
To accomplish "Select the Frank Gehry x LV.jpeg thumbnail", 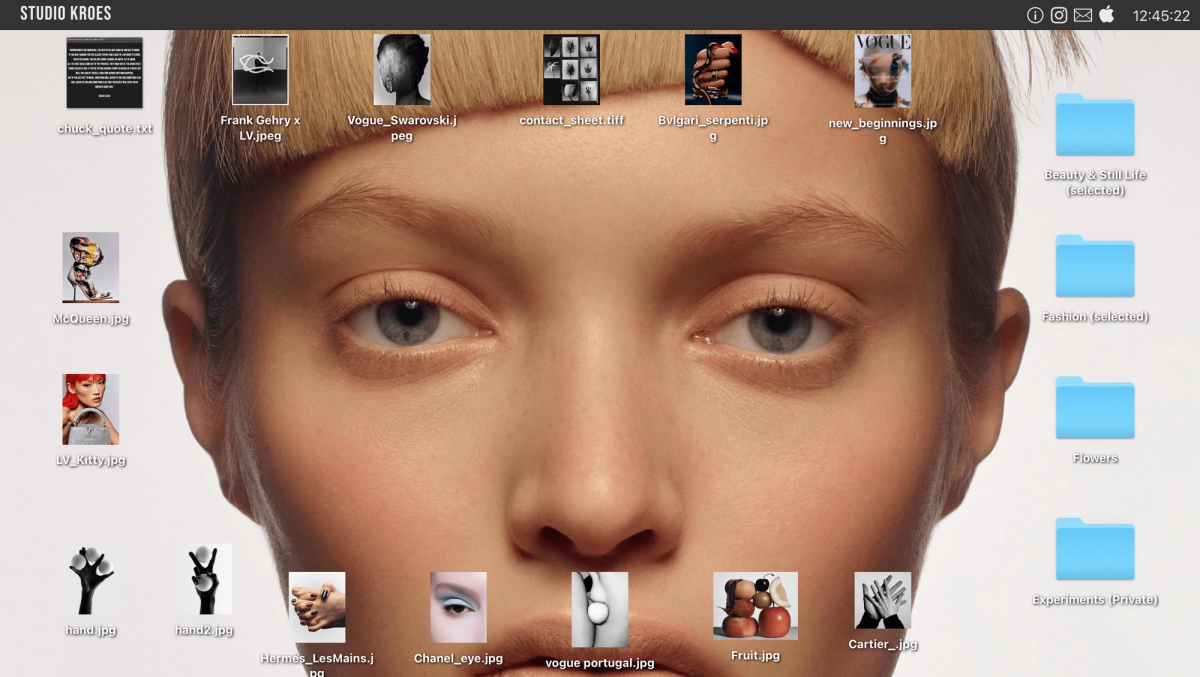I will pyautogui.click(x=260, y=70).
